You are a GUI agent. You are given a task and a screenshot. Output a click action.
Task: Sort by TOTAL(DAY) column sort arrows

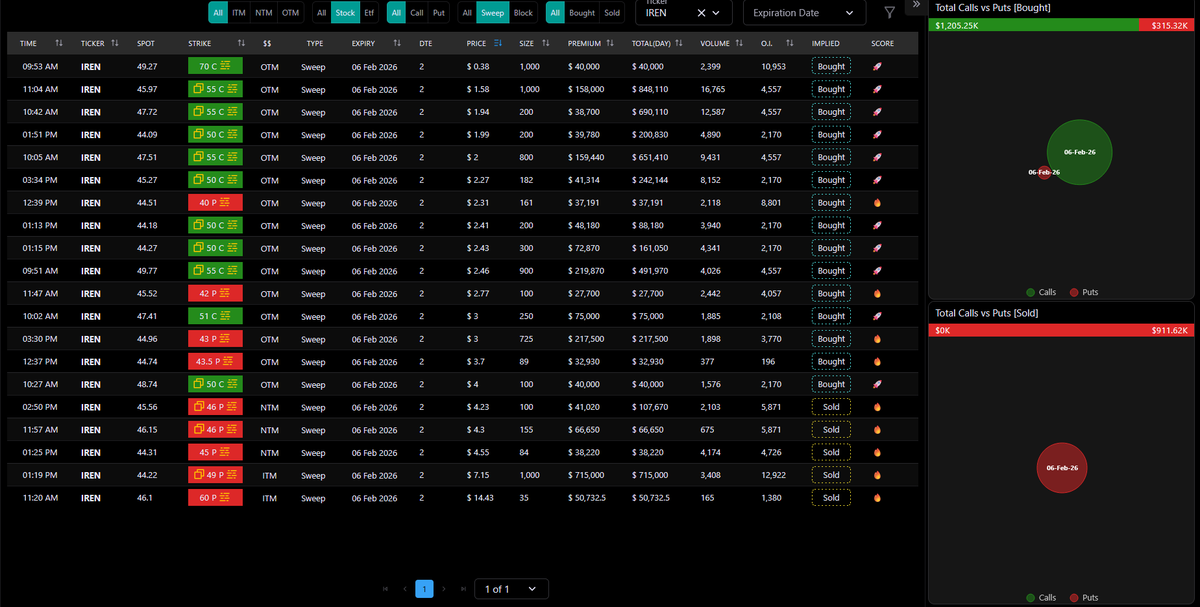coord(679,43)
